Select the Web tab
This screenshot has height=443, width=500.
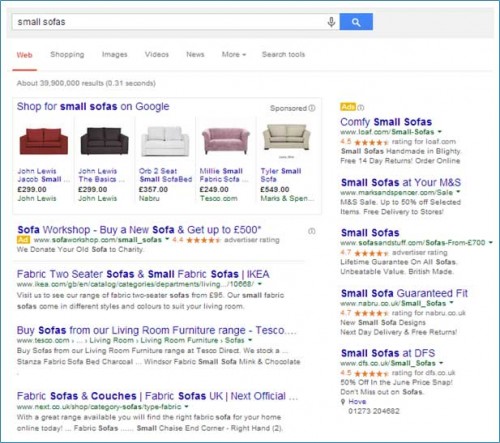(x=25, y=55)
